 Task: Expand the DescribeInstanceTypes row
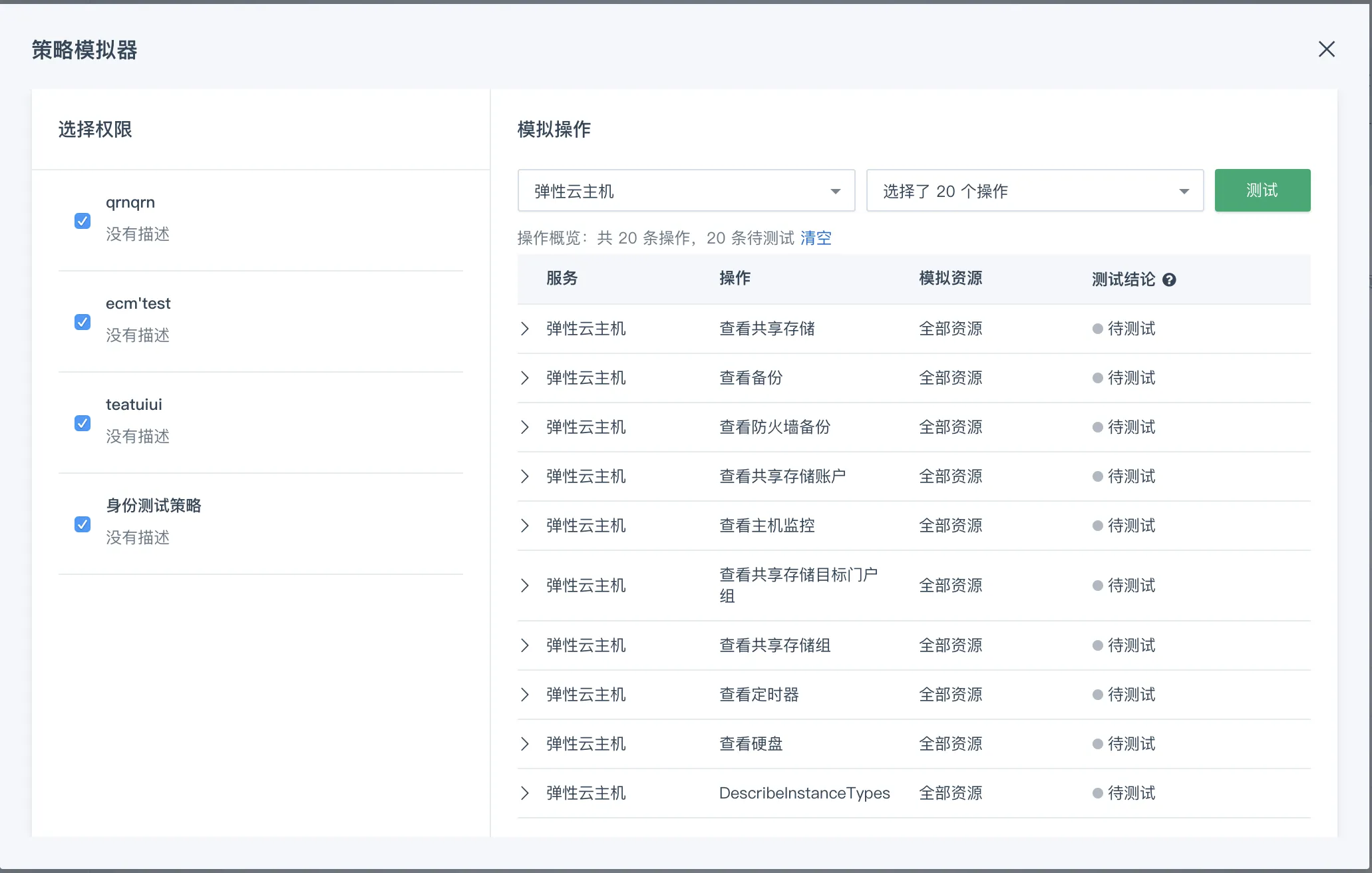pyautogui.click(x=525, y=793)
